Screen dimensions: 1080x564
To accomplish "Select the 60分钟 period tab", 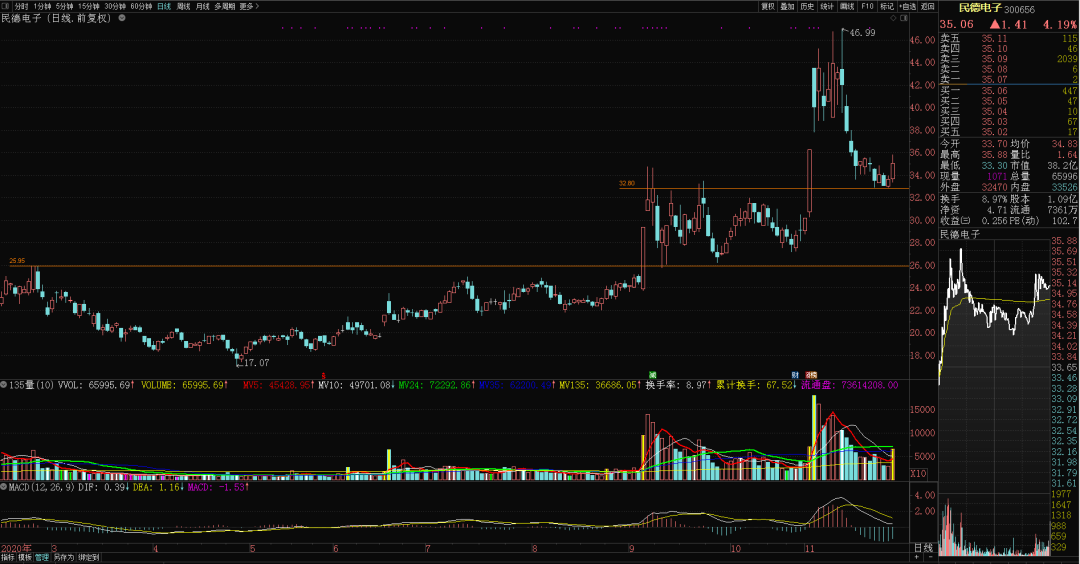I will (141, 6).
